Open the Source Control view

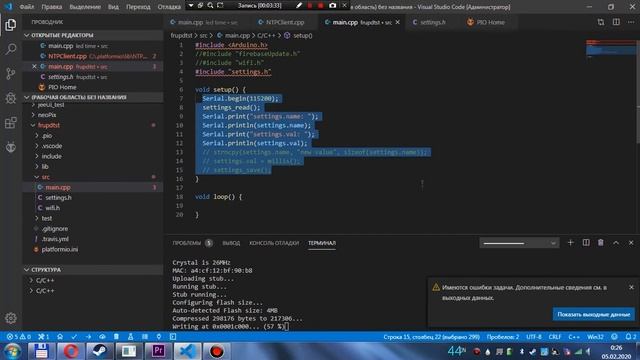pos(11,73)
